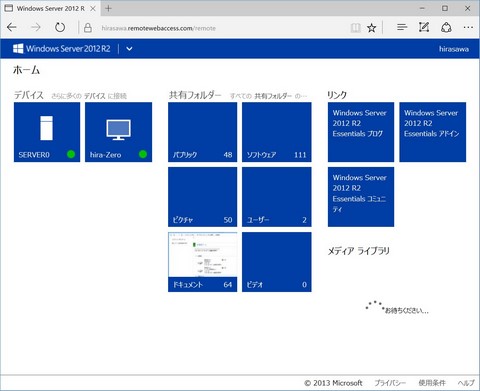Open the hirasawa user menu
Screen dimensions: 480x391
[454, 49]
